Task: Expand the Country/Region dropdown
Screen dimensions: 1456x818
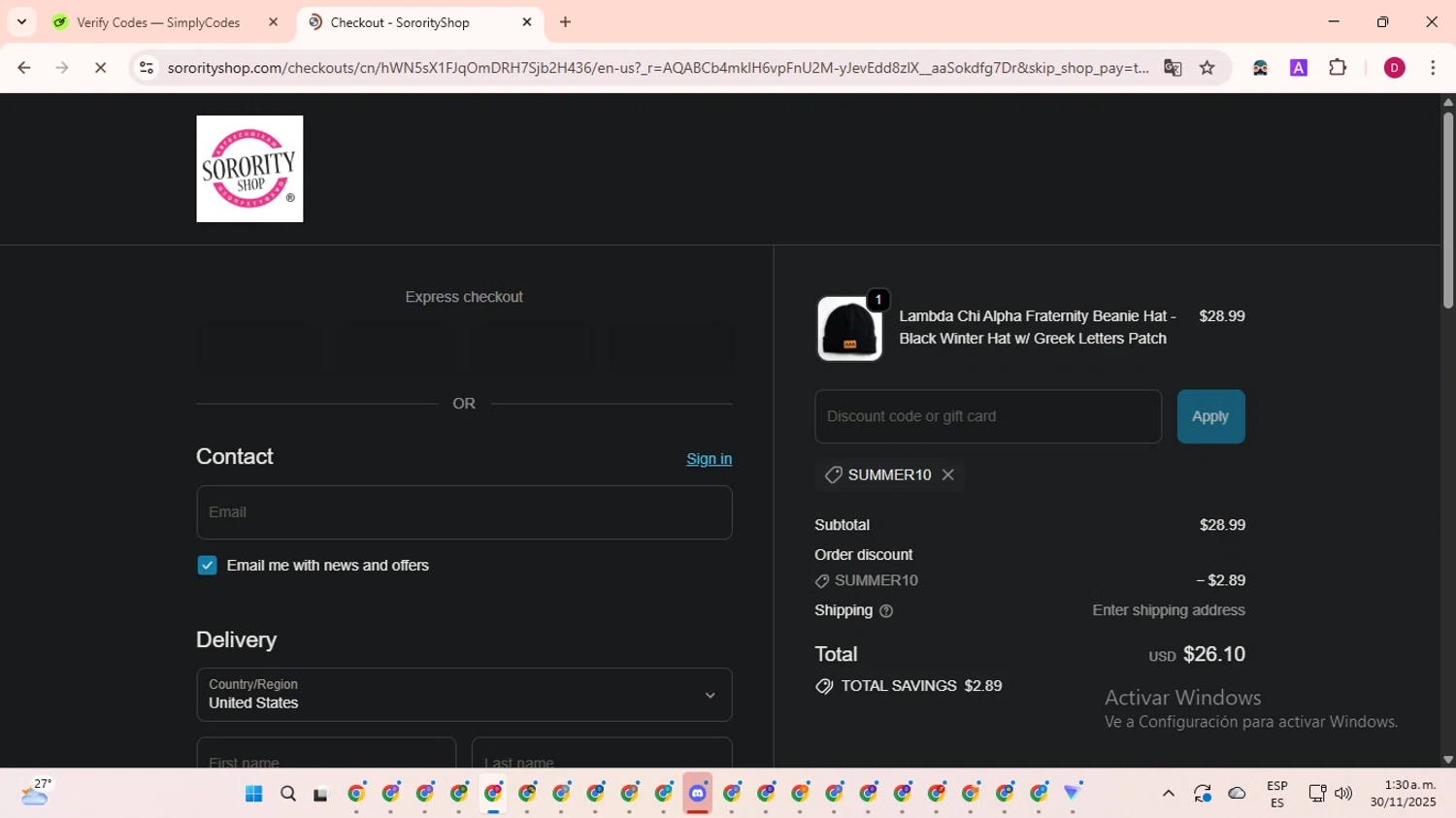Action: (464, 695)
